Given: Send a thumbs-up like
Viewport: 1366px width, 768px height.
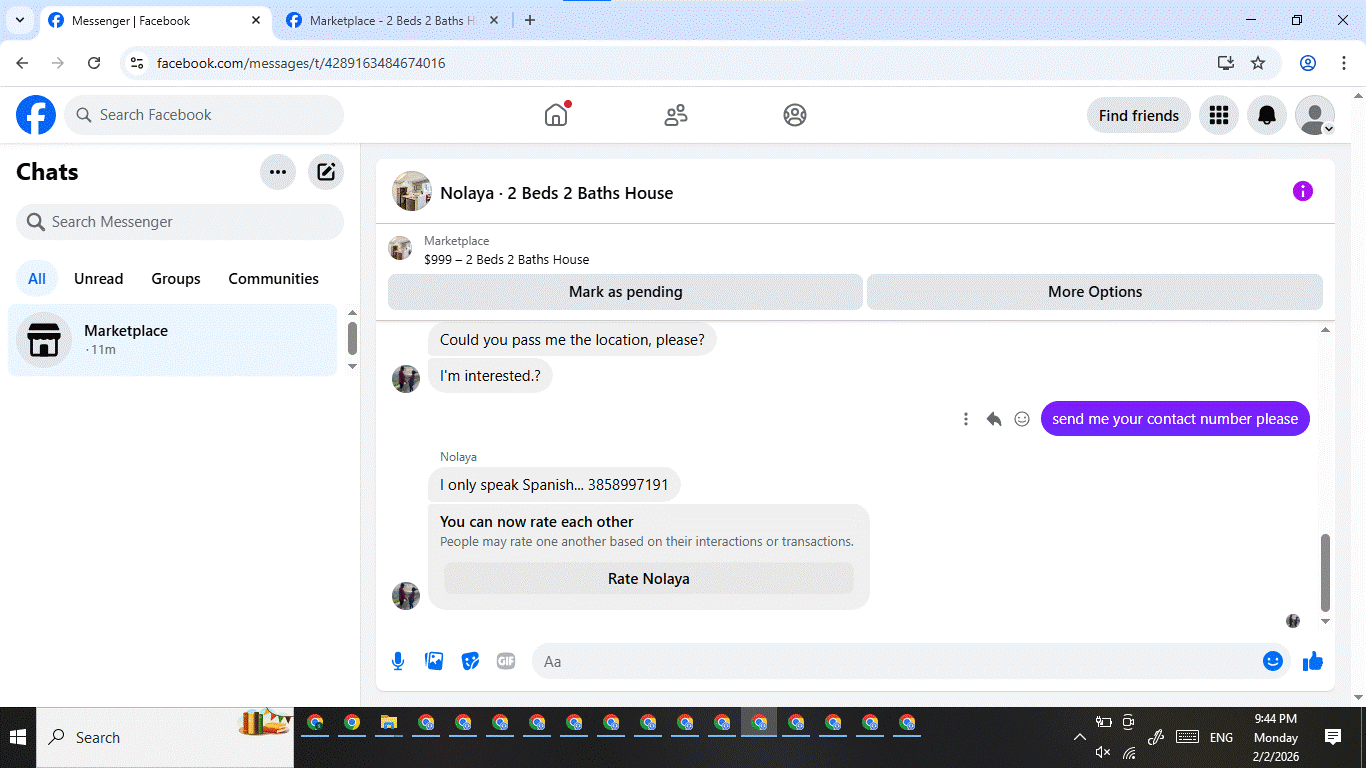Looking at the screenshot, I should (x=1313, y=661).
